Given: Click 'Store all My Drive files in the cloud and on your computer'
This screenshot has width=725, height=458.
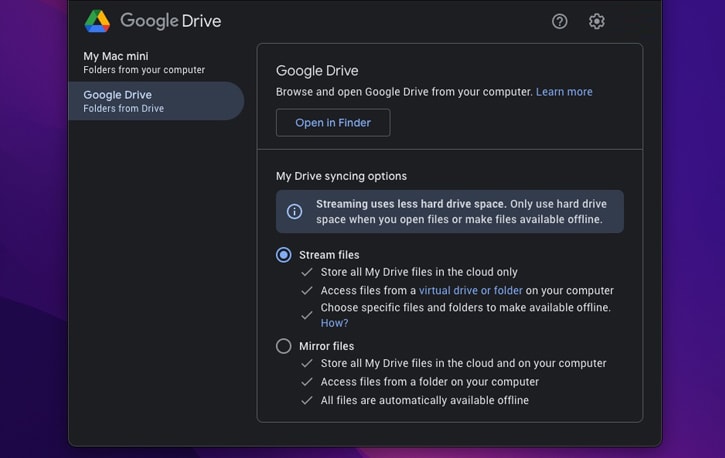Looking at the screenshot, I should (x=463, y=363).
